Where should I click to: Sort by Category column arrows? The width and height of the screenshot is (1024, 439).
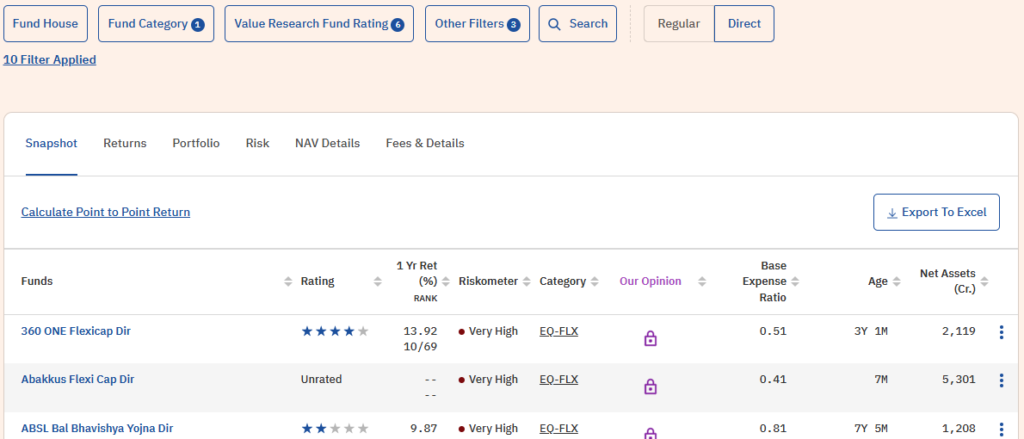click(594, 282)
